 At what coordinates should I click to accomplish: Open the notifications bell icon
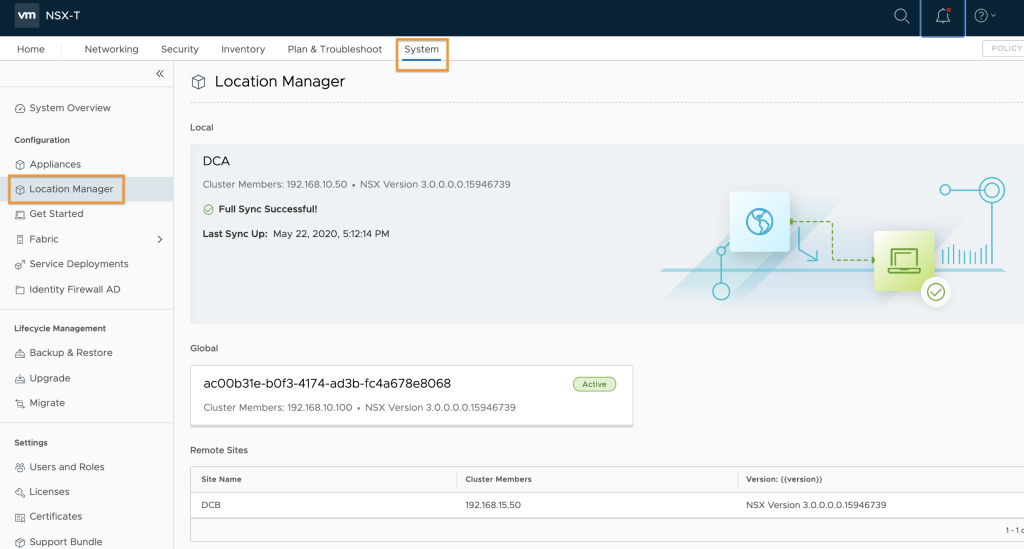coord(942,16)
